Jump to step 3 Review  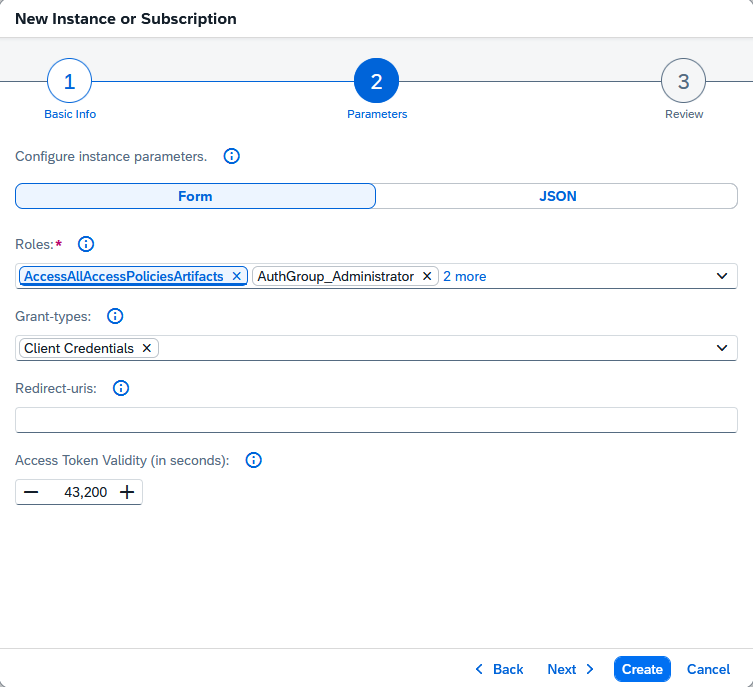tap(683, 82)
